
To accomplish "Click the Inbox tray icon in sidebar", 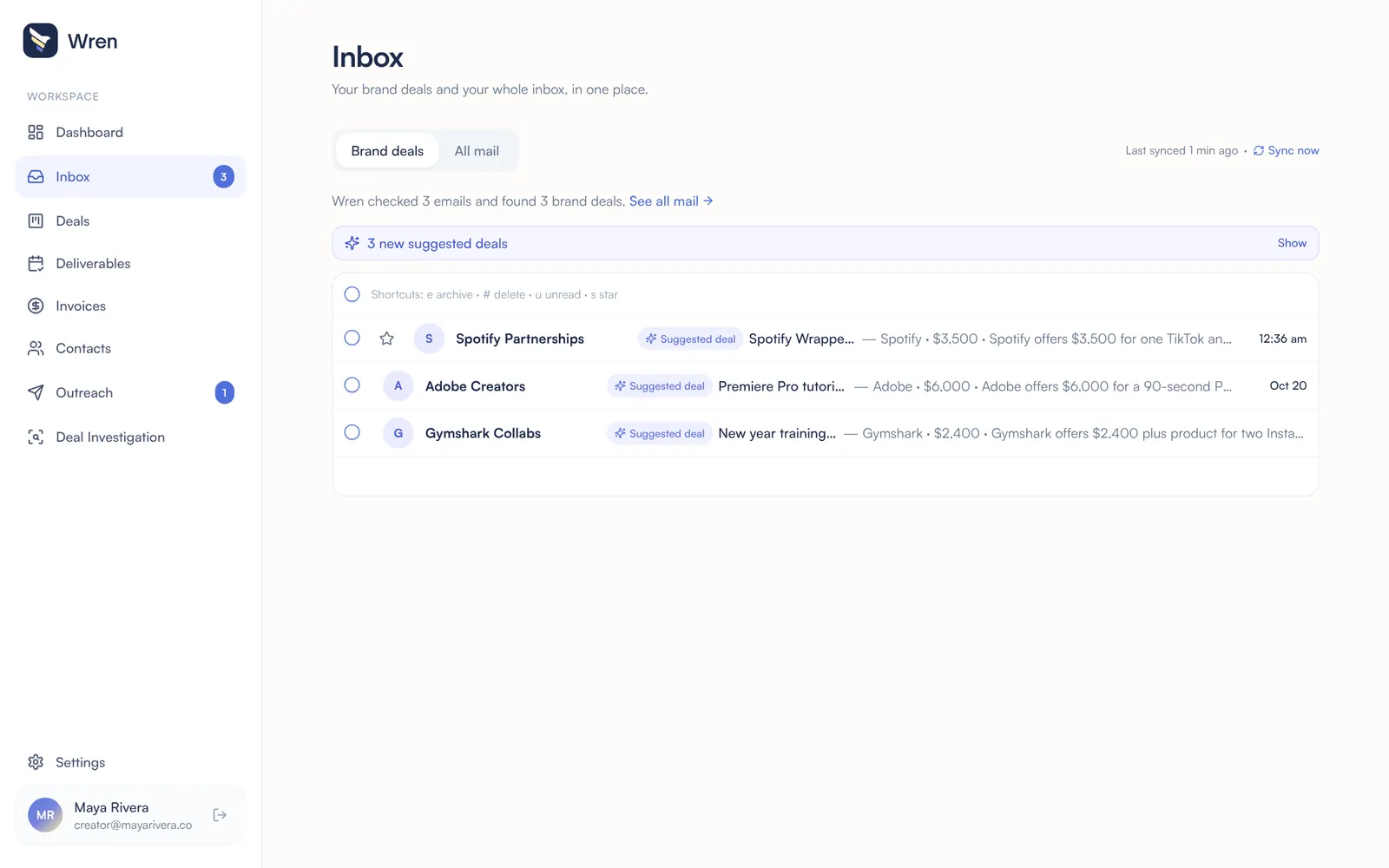I will pyautogui.click(x=36, y=176).
